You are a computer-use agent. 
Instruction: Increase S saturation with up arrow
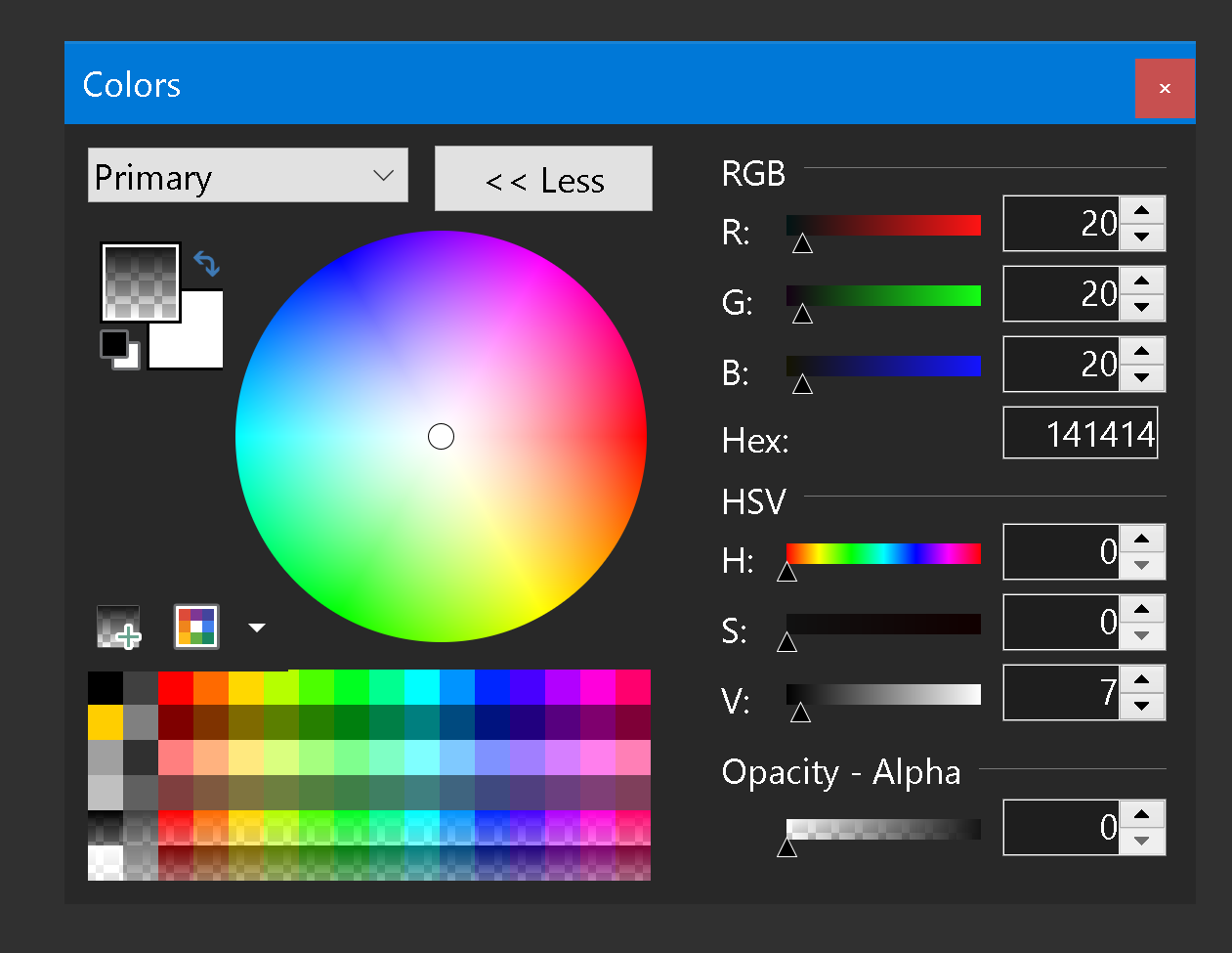[x=1142, y=609]
